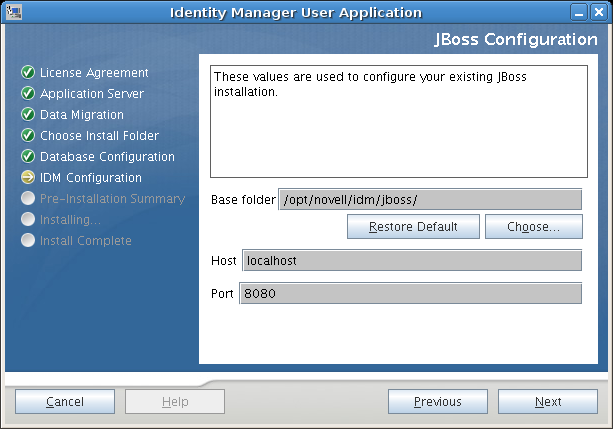613x429 pixels.
Task: Select the Port number field
Action: pos(410,294)
